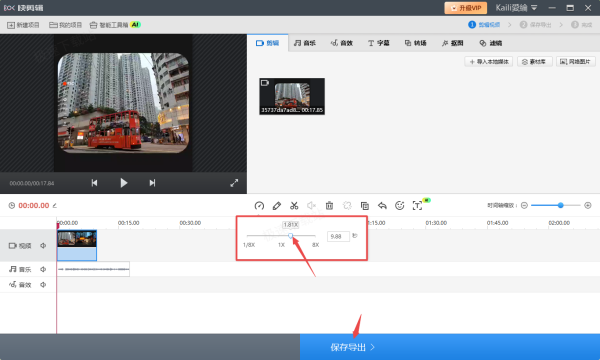This screenshot has width=600, height=360.
Task: Click the speaker-with-X mute audio toolbar icon
Action: [311, 206]
